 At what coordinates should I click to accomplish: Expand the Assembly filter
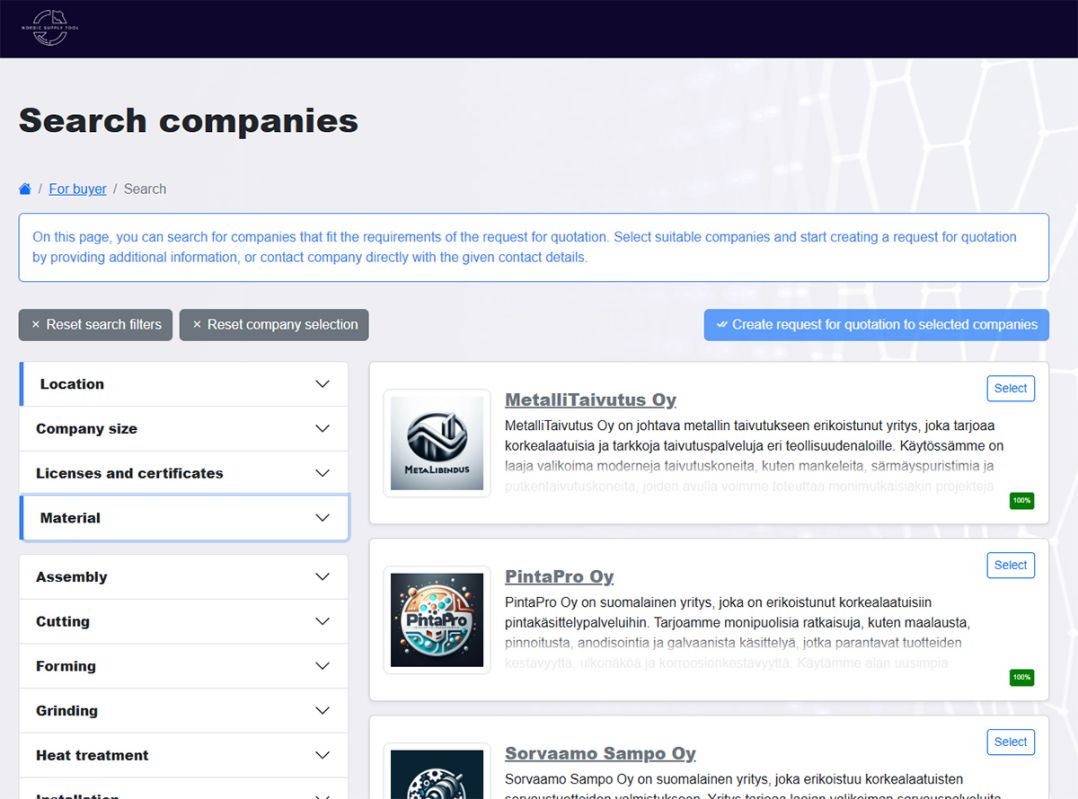point(184,577)
